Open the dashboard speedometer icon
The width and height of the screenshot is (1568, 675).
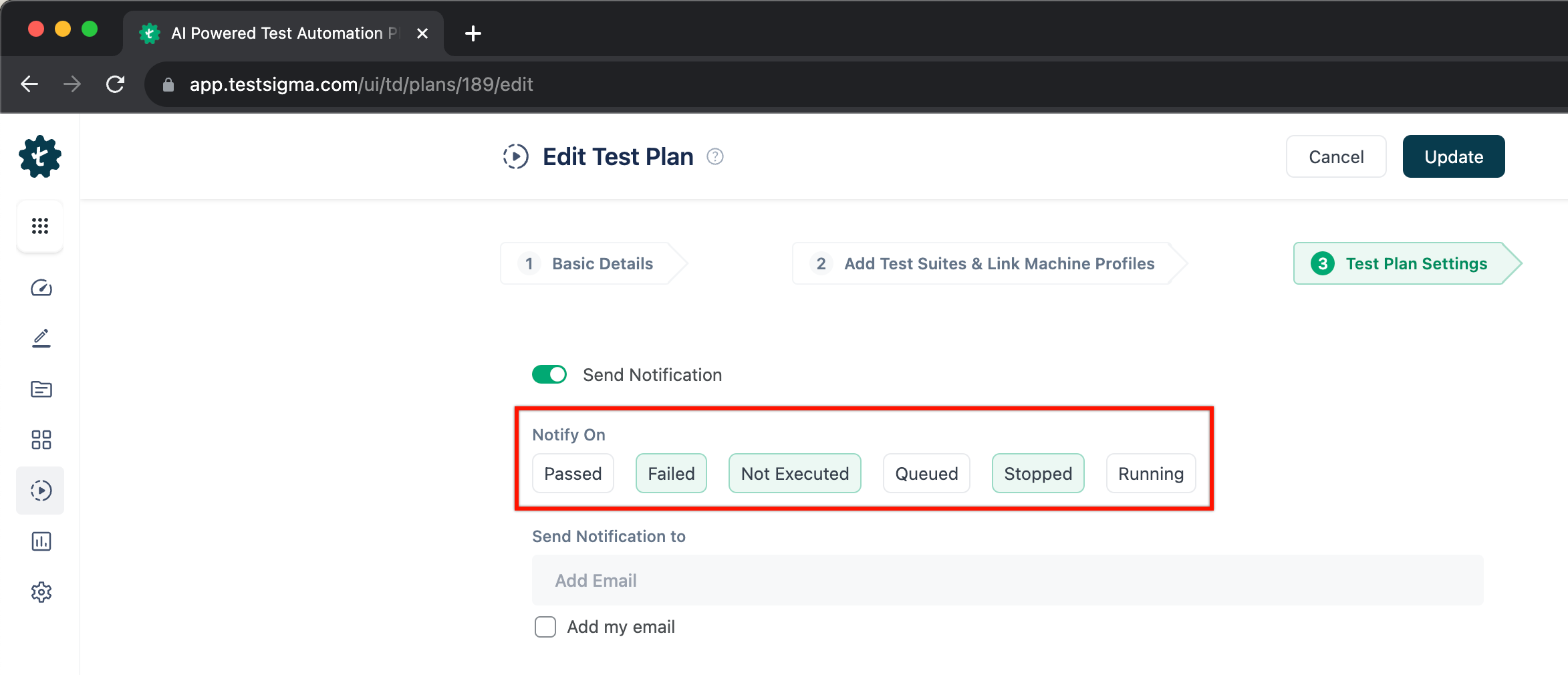pyautogui.click(x=41, y=288)
